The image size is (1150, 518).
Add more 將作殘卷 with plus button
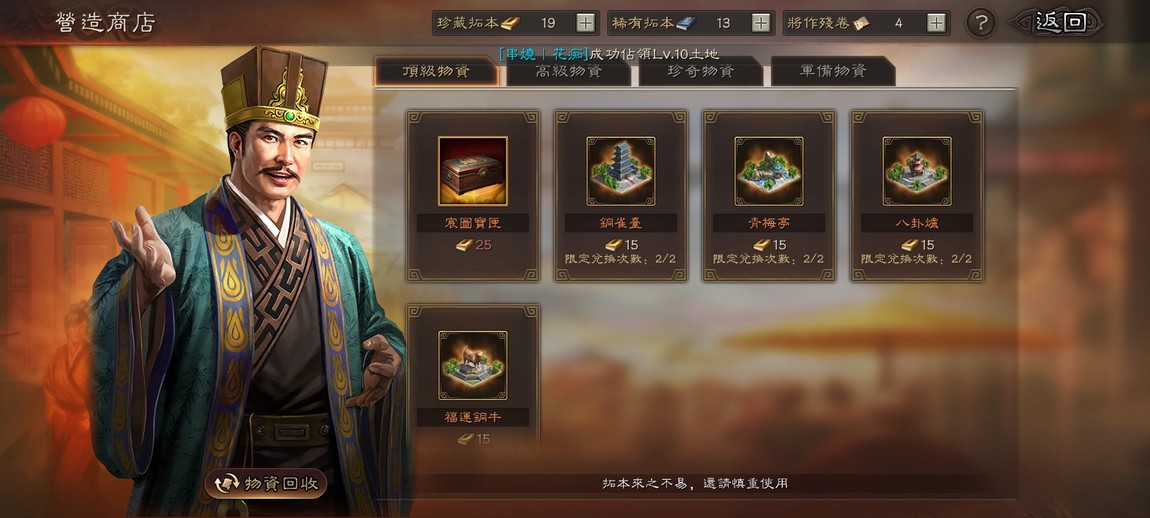(x=936, y=23)
